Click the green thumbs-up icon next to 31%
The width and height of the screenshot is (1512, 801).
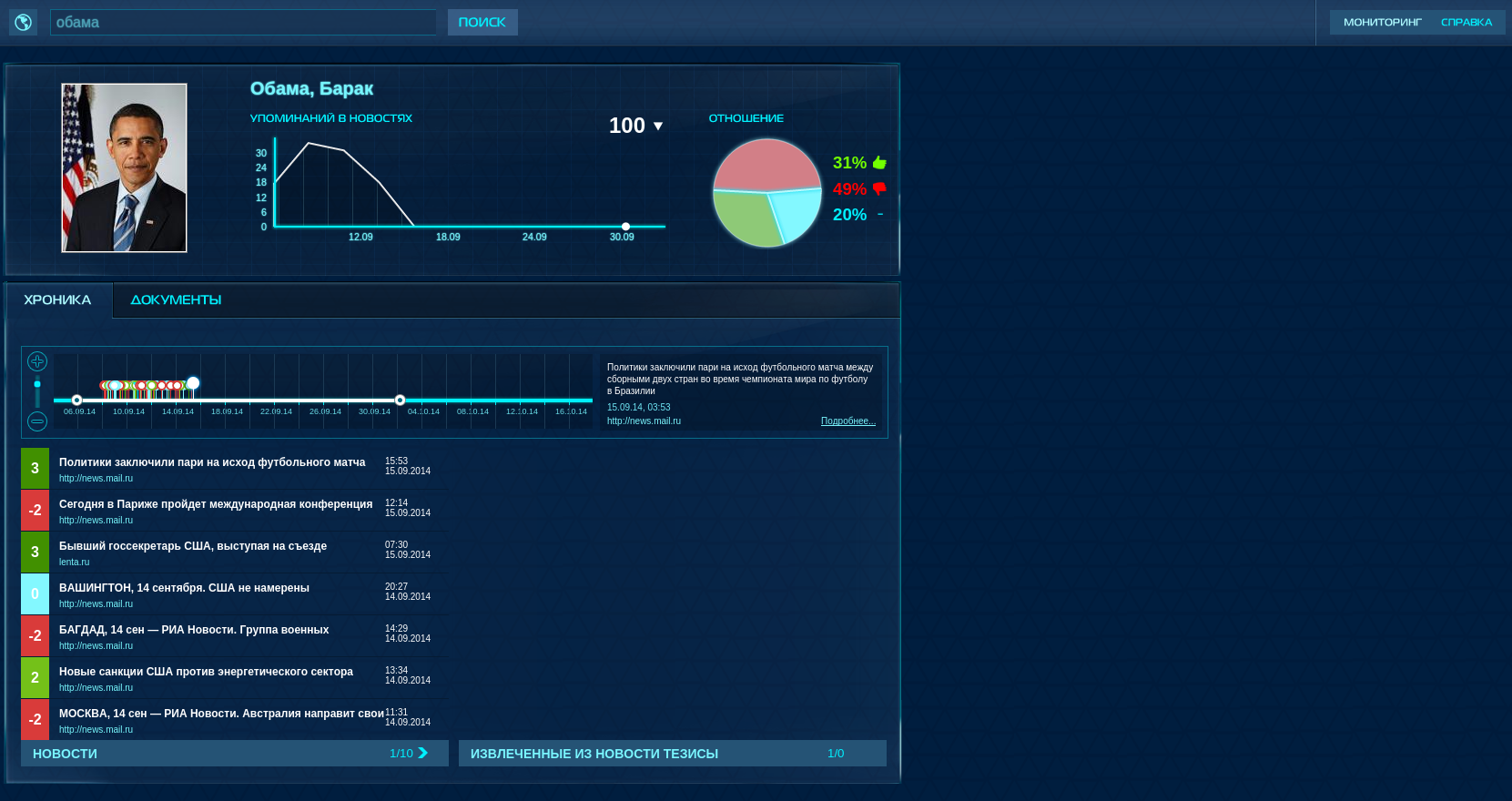click(x=879, y=163)
